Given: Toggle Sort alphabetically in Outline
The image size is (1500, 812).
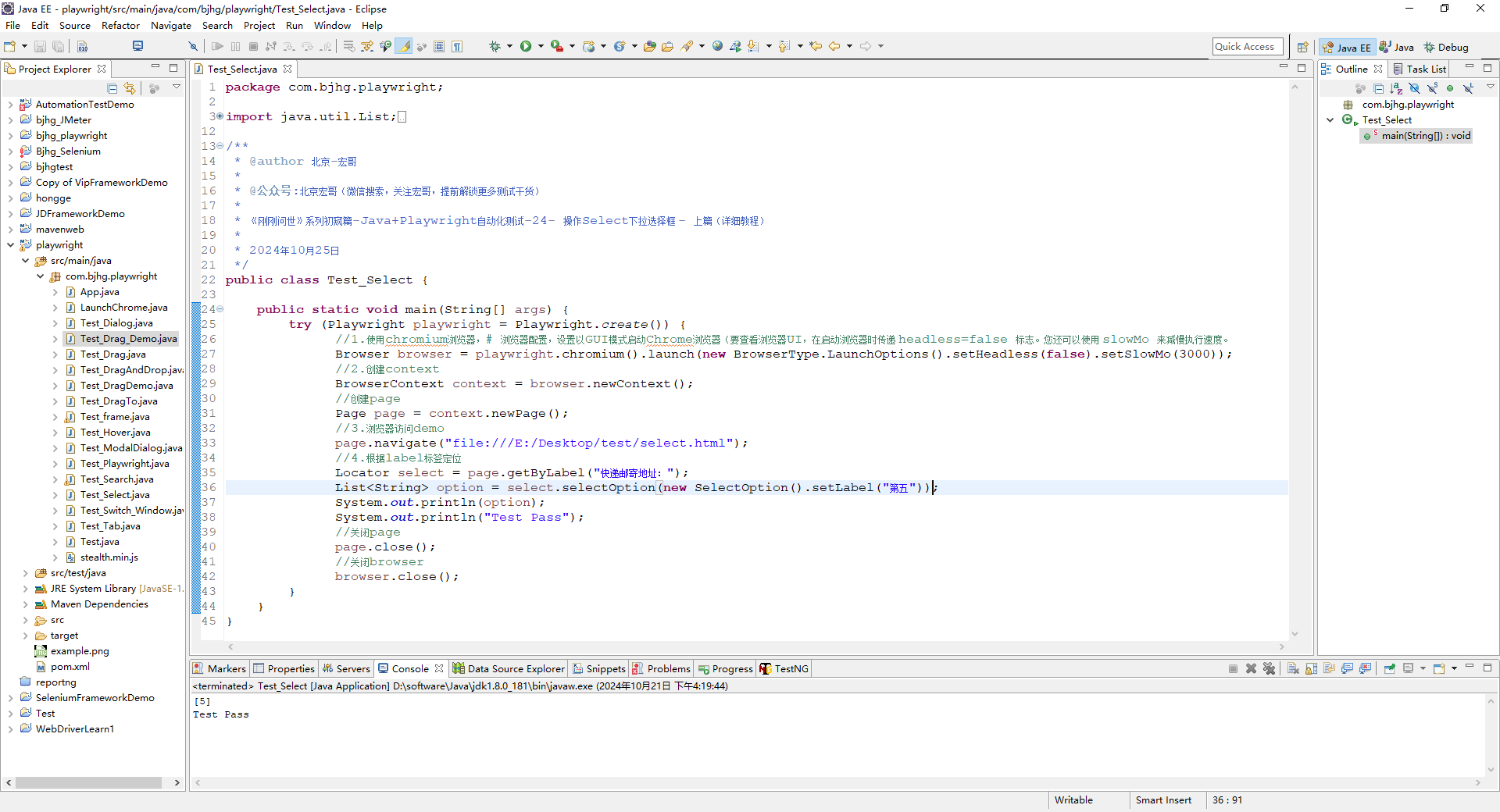Looking at the screenshot, I should 1396,88.
